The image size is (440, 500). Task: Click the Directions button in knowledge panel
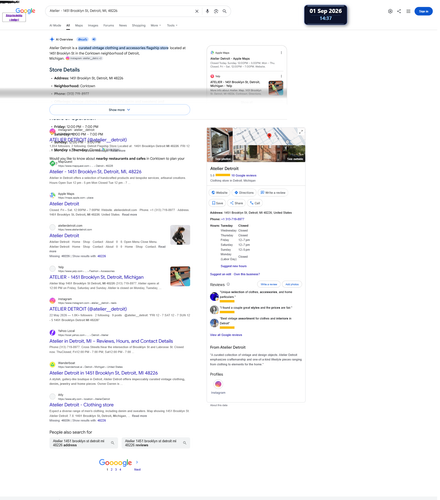click(244, 193)
